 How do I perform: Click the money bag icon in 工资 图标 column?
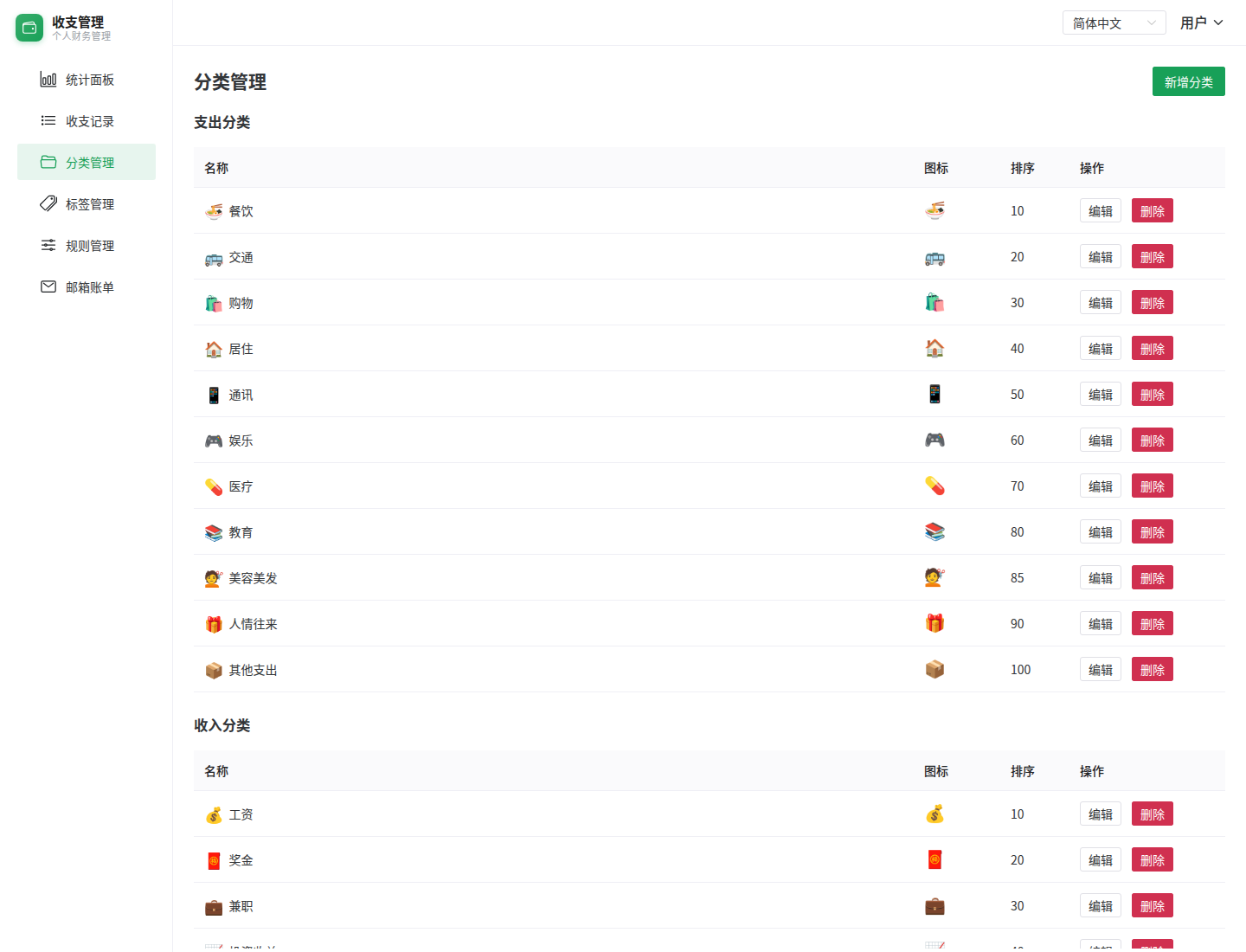pyautogui.click(x=934, y=814)
